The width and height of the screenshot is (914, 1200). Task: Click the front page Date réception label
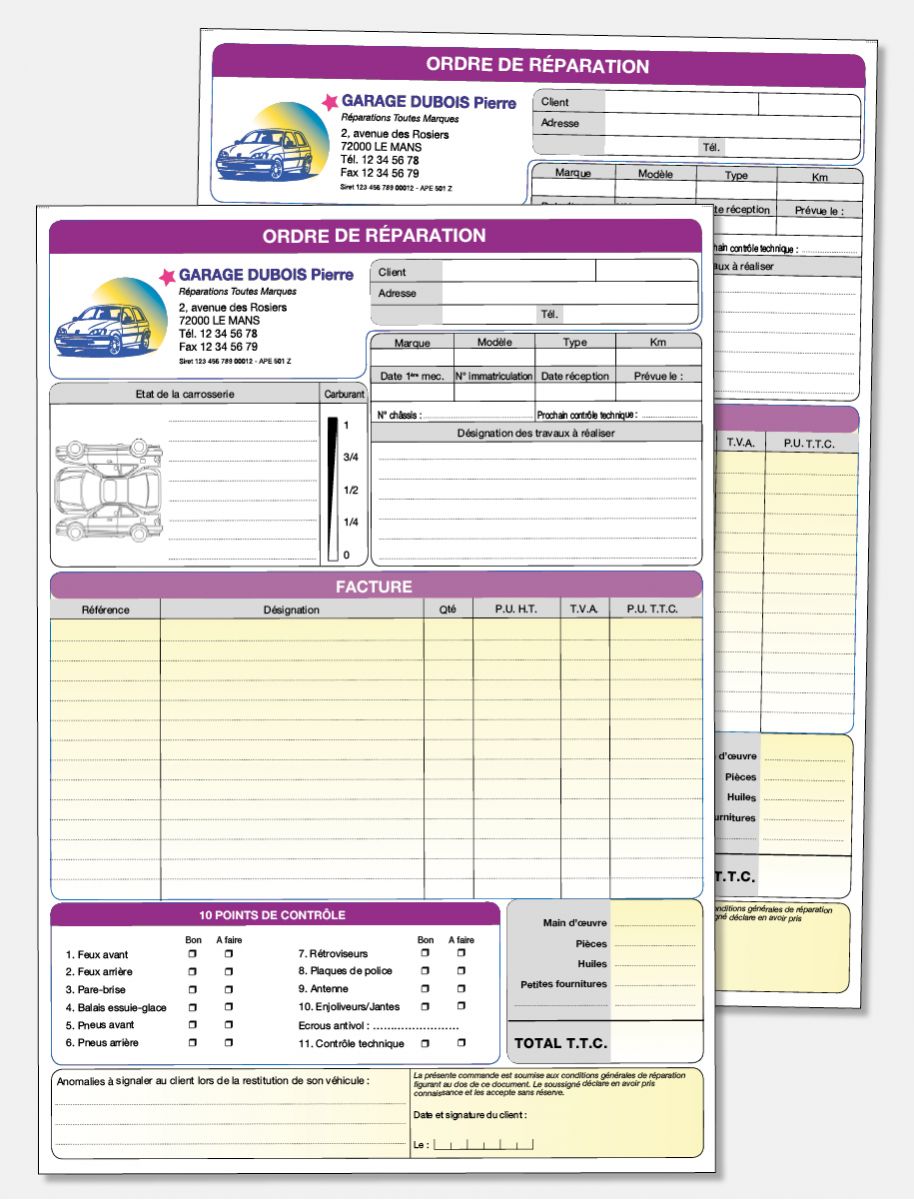tap(575, 376)
